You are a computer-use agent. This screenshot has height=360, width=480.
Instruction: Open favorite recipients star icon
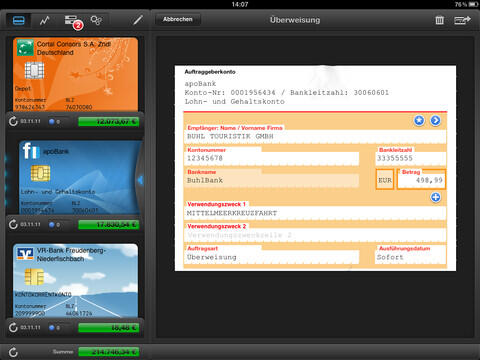[419, 120]
